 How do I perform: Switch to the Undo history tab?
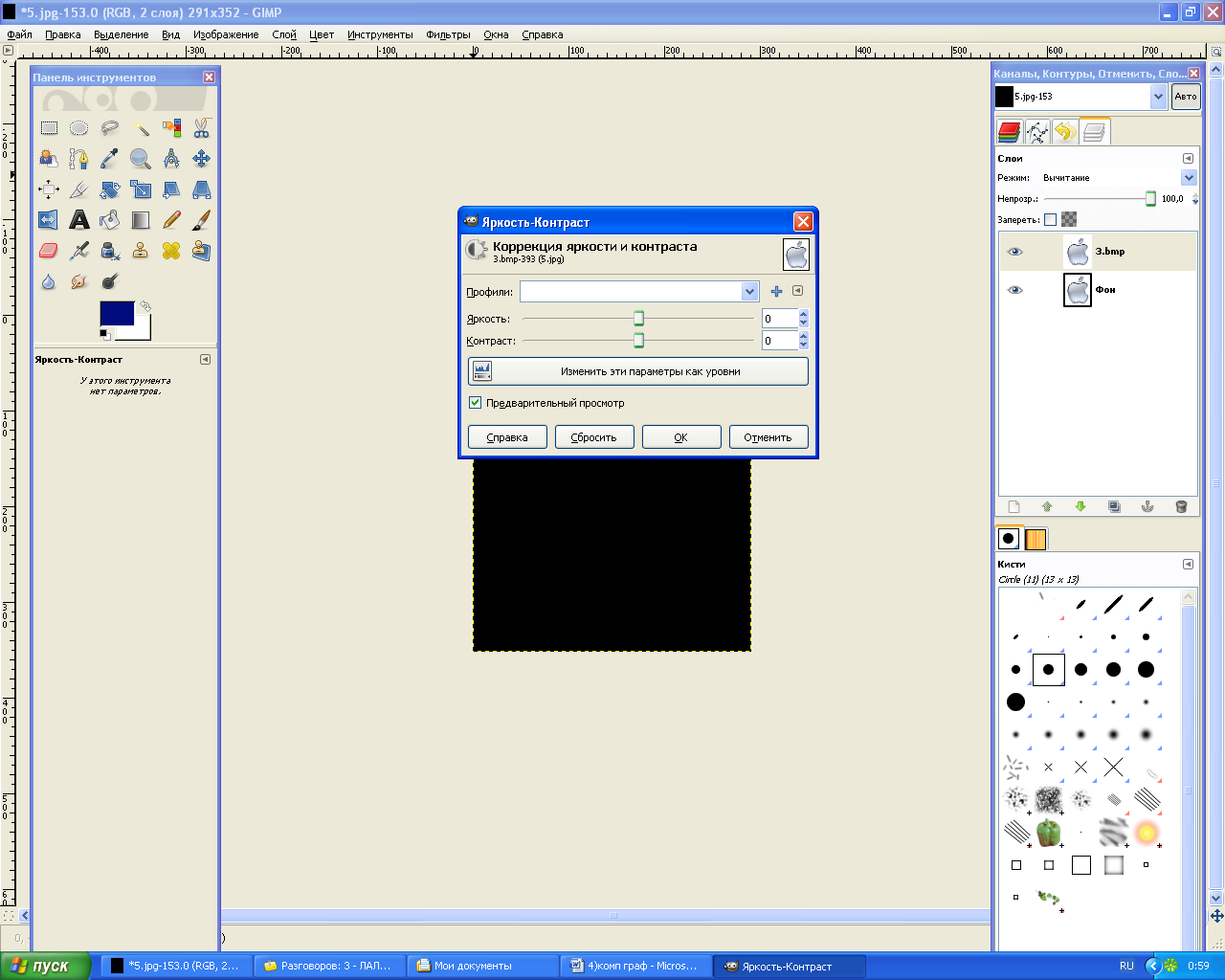point(1065,132)
